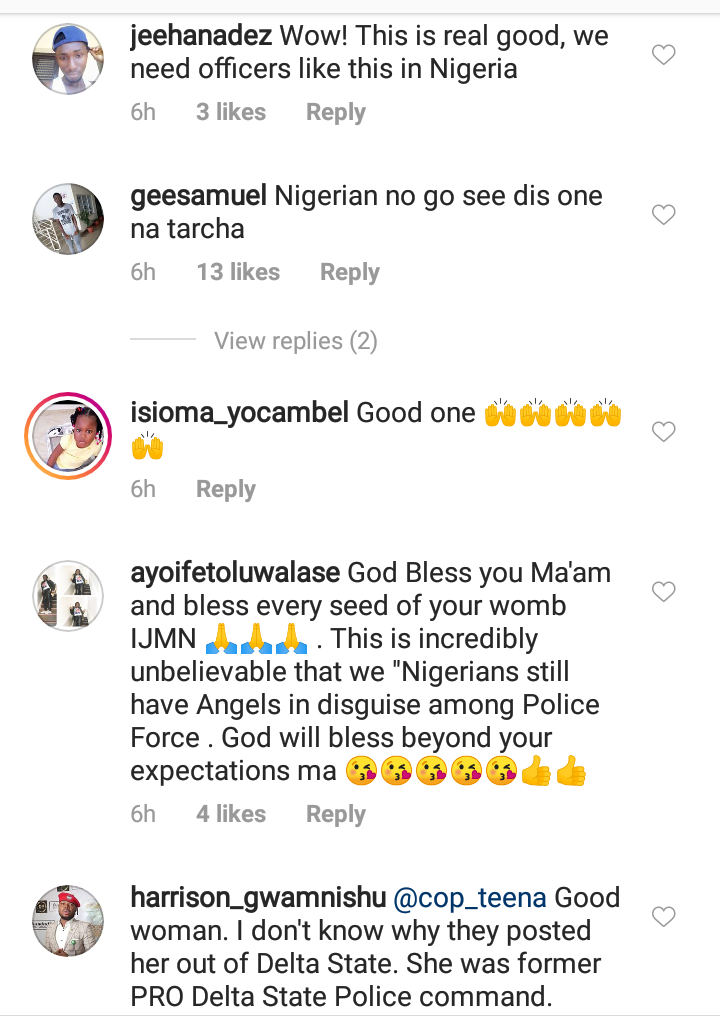
Task: Like jeehanadez's comment with heart icon
Action: pyautogui.click(x=664, y=56)
